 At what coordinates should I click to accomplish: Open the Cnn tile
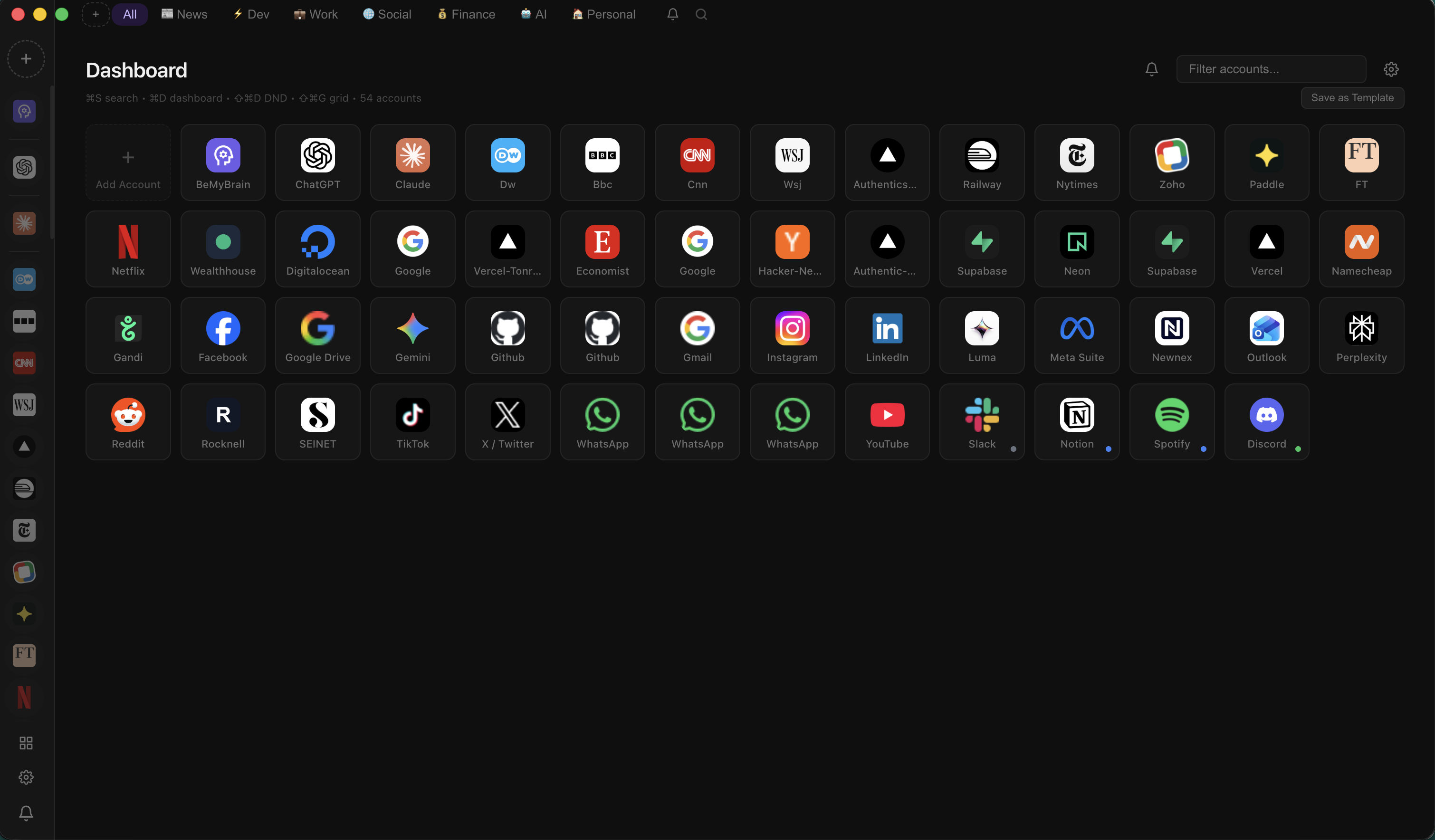pyautogui.click(x=697, y=162)
